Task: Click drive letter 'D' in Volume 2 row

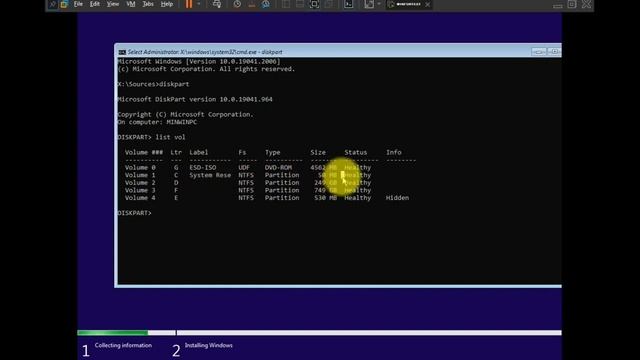Action: tap(176, 182)
